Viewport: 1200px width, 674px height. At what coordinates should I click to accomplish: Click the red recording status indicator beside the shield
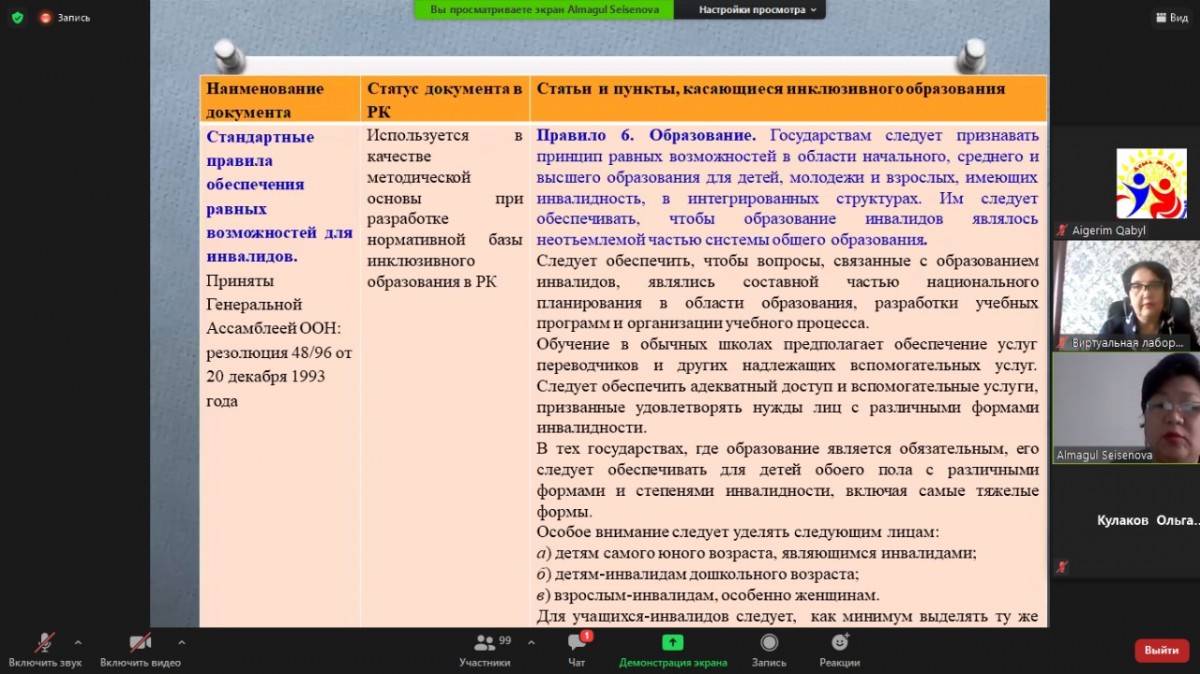(x=46, y=17)
